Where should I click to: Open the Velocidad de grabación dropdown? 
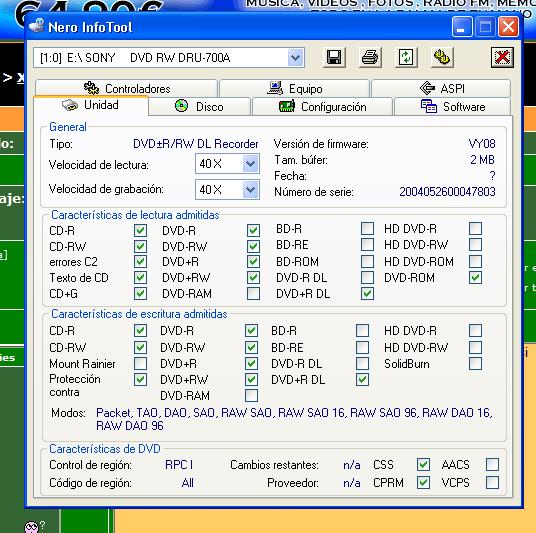251,190
